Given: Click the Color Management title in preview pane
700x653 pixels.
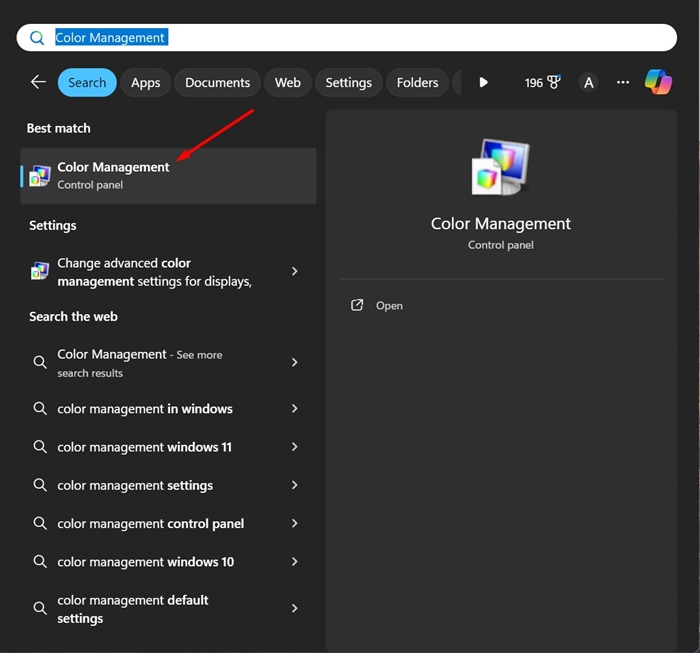Looking at the screenshot, I should 500,224.
